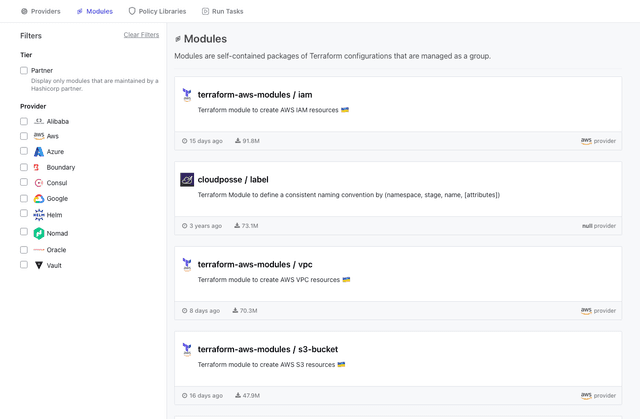
Task: Click the Oracle logo icon
Action: point(39,250)
